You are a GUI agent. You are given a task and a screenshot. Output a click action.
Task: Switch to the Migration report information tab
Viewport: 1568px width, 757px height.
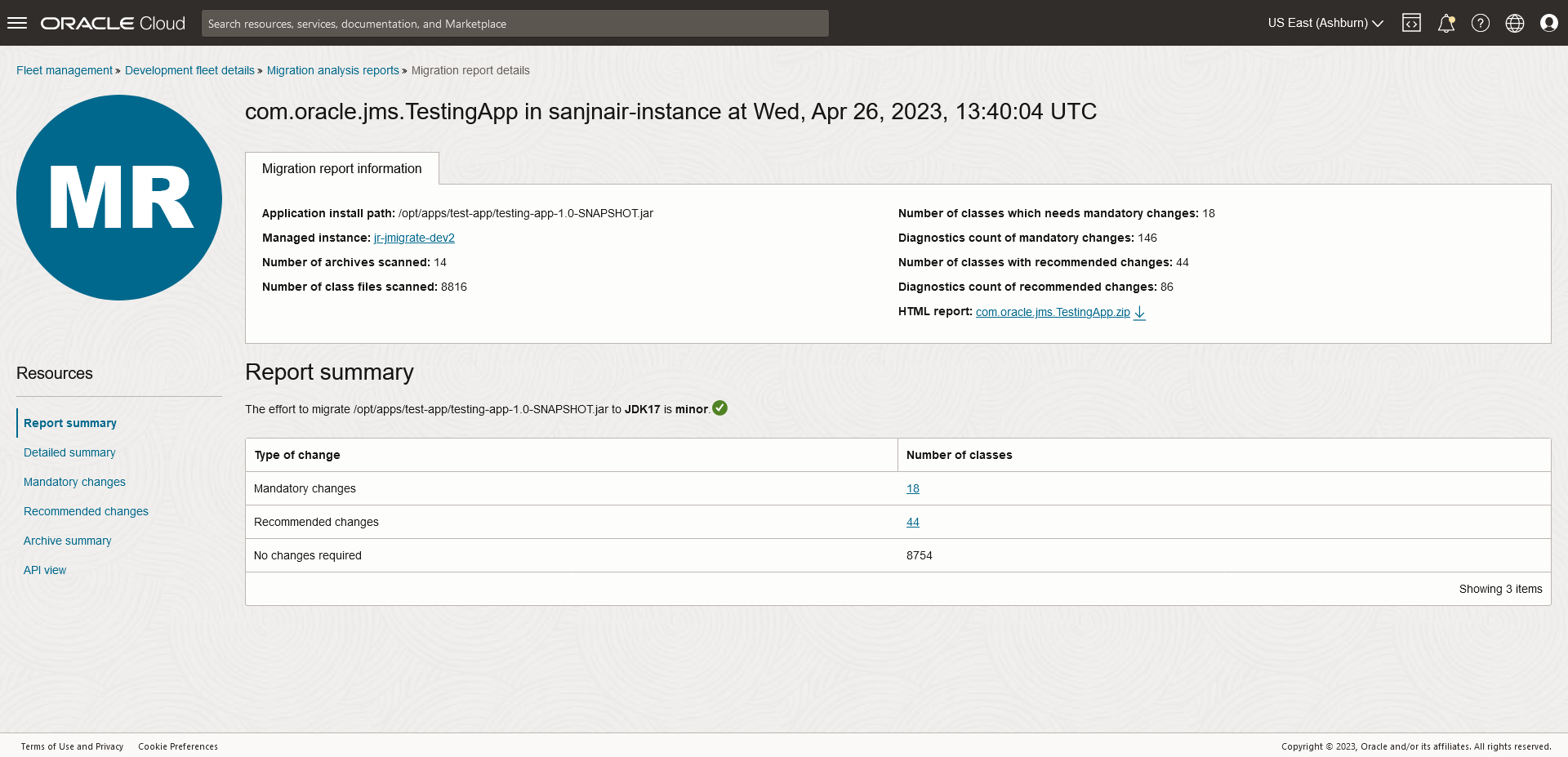coord(341,168)
